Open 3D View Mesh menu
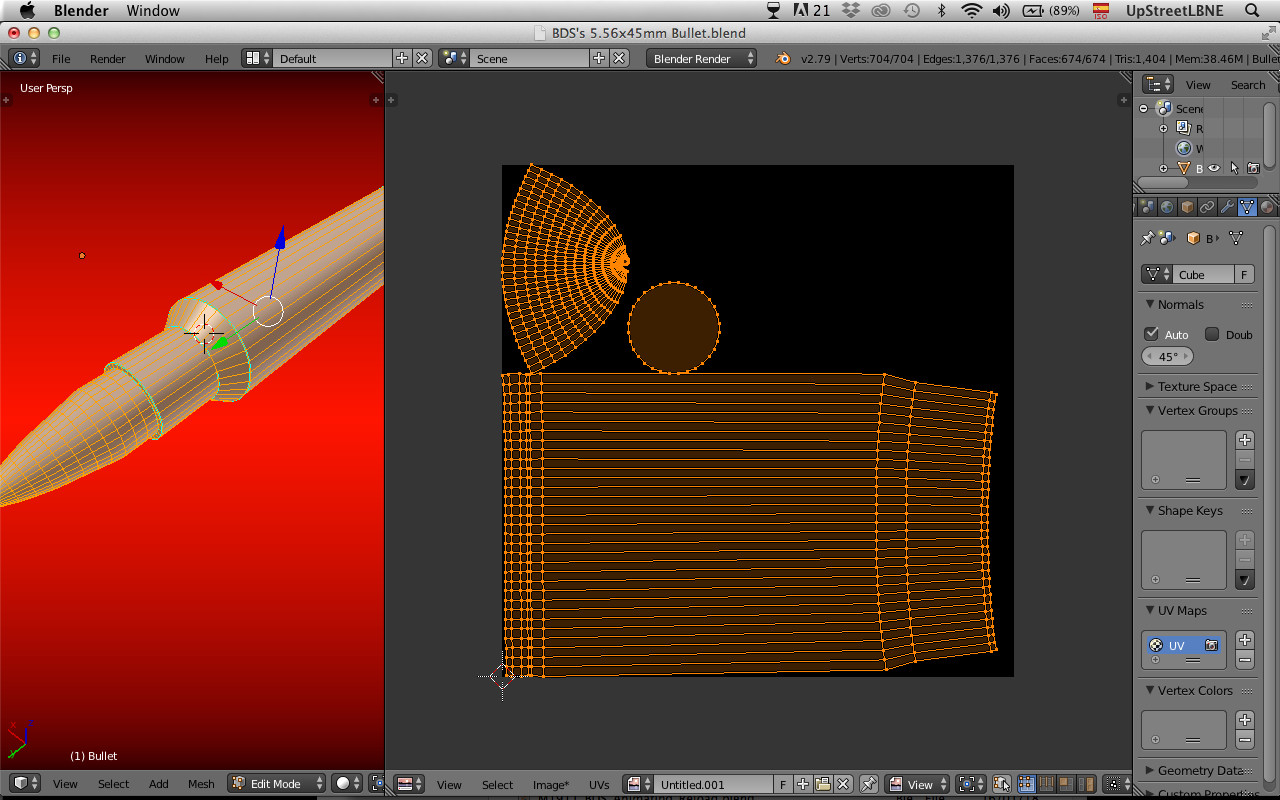Viewport: 1280px width, 800px height. (201, 784)
